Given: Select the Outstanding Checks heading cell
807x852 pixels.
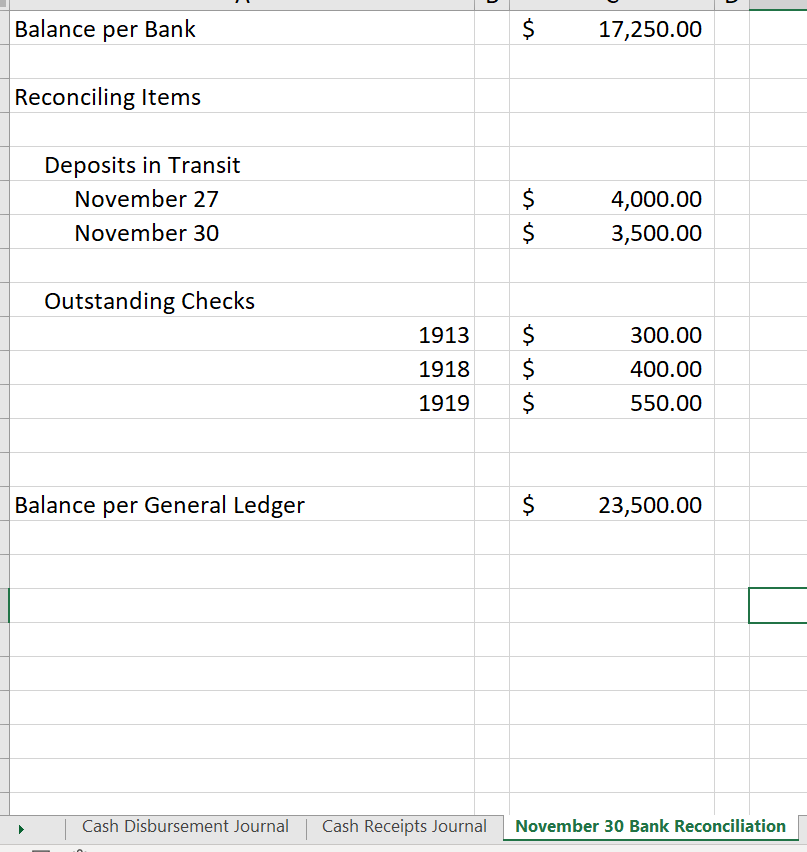Looking at the screenshot, I should pyautogui.click(x=242, y=300).
